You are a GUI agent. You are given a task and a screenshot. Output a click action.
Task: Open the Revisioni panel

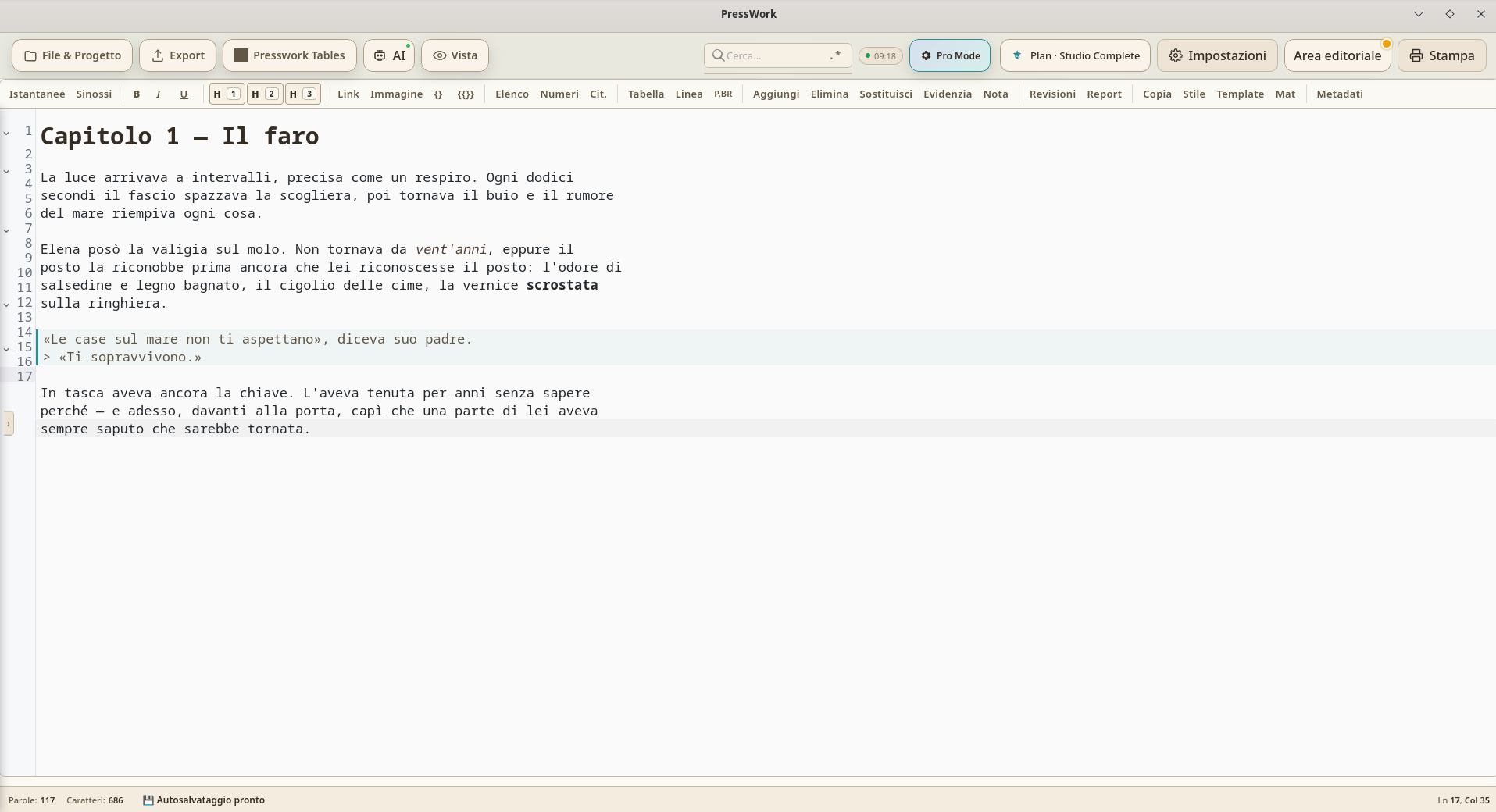pyautogui.click(x=1052, y=94)
